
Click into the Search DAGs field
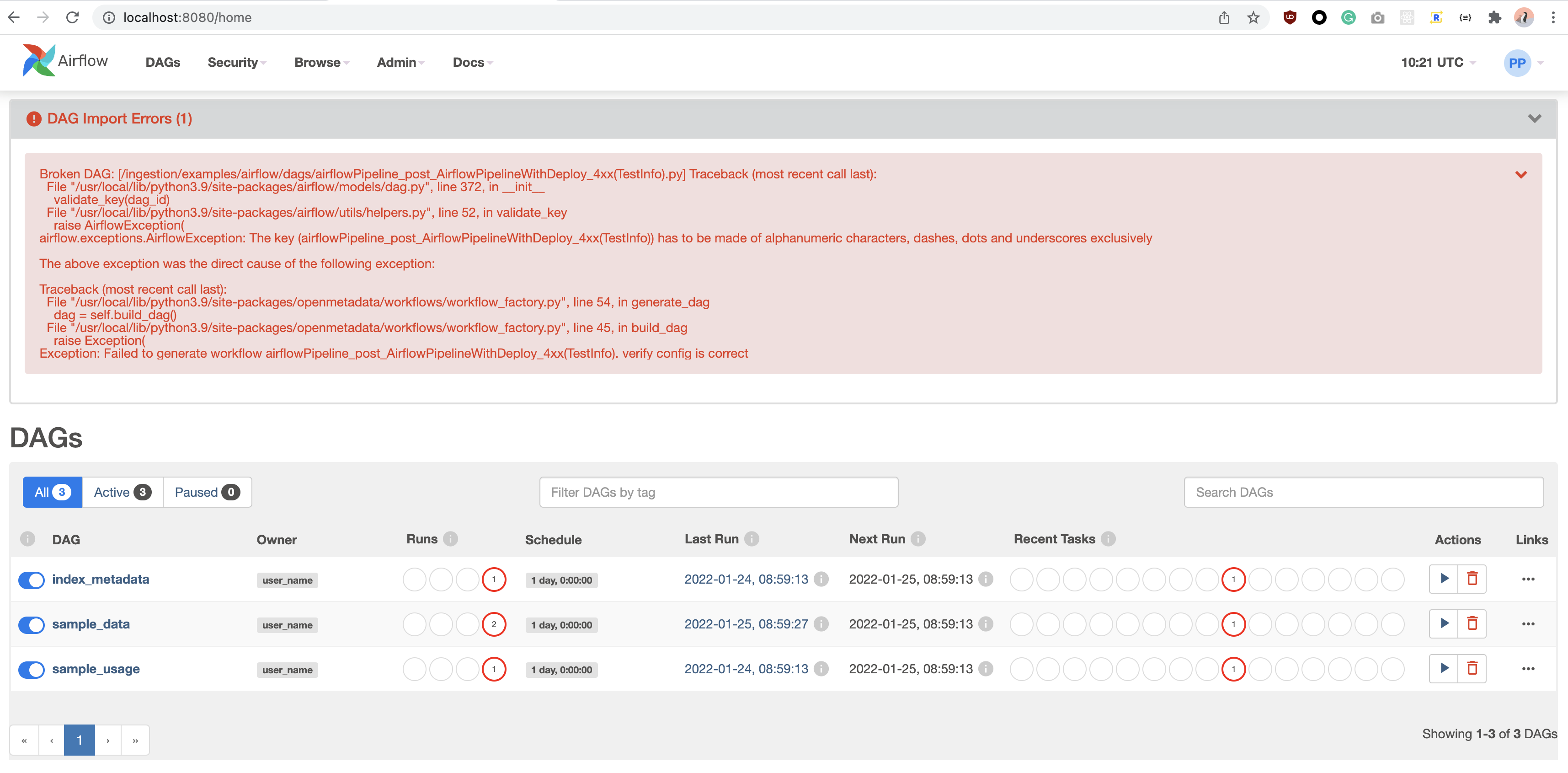tap(1363, 492)
